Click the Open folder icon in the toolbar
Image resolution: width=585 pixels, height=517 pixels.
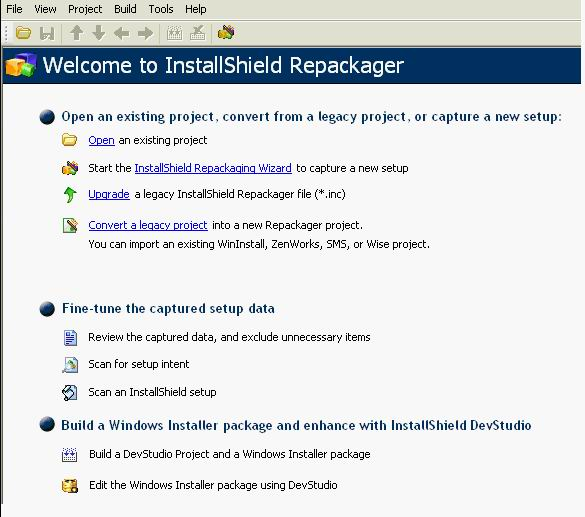(23, 33)
